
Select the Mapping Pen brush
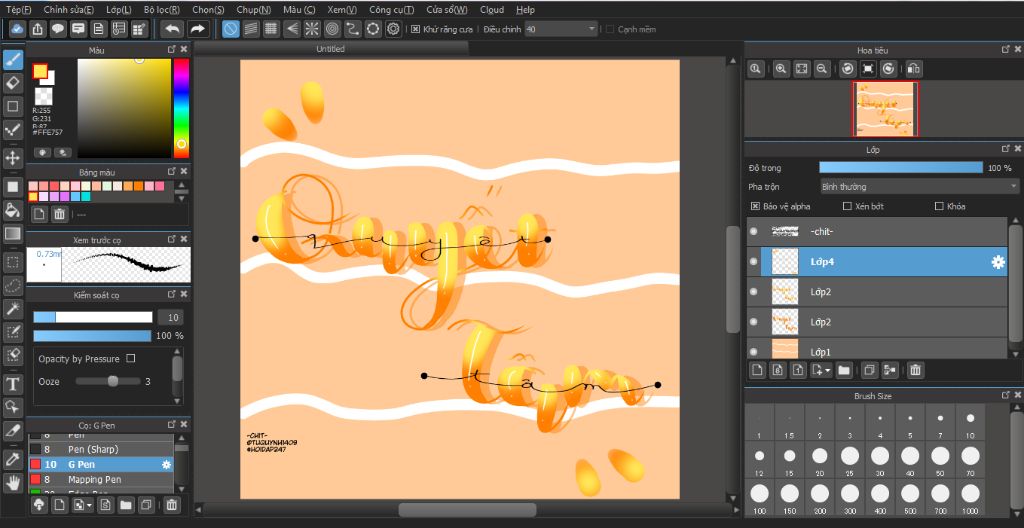[101, 480]
